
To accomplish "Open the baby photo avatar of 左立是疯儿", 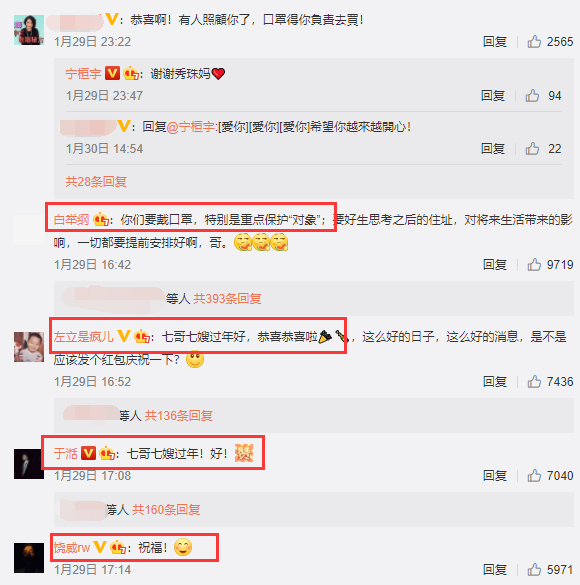I will [x=29, y=347].
